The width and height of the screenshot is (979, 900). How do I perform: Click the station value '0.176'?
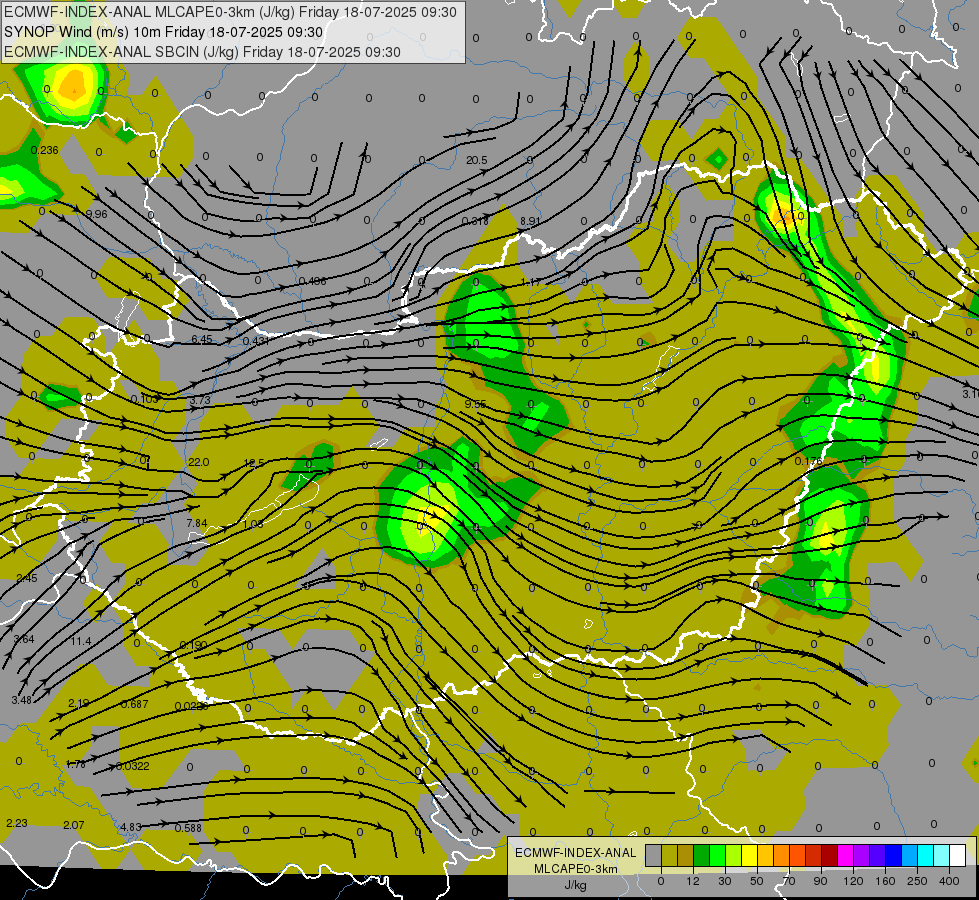[x=809, y=462]
